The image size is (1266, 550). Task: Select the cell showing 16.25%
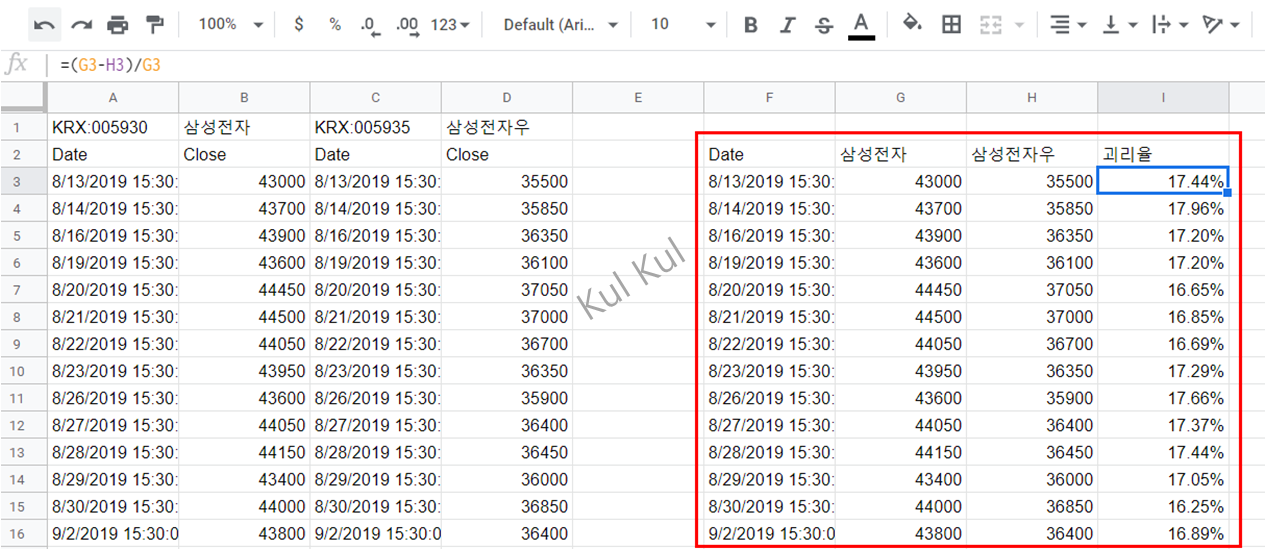pos(1163,506)
